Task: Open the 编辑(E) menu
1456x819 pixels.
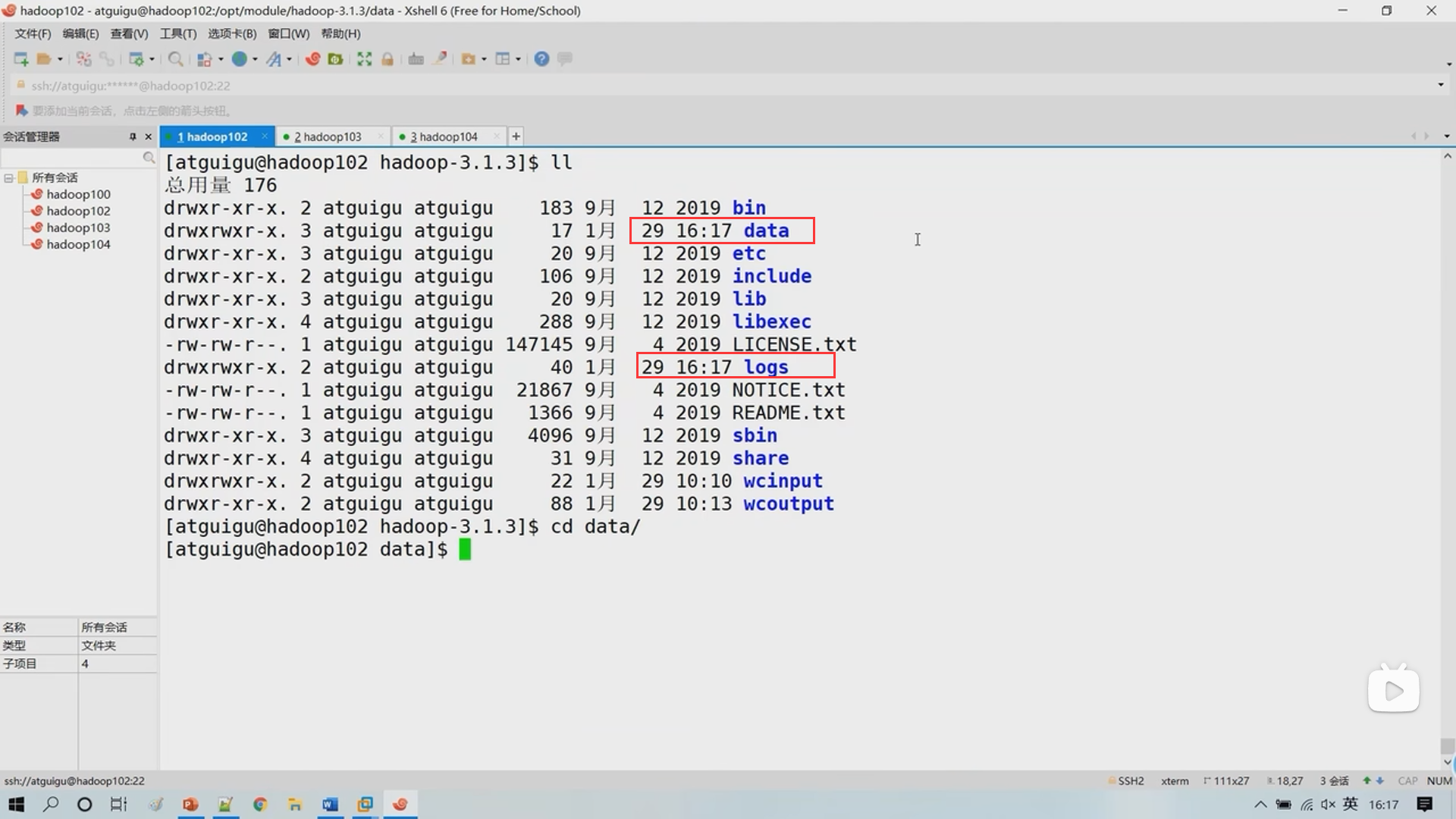Action: [80, 34]
